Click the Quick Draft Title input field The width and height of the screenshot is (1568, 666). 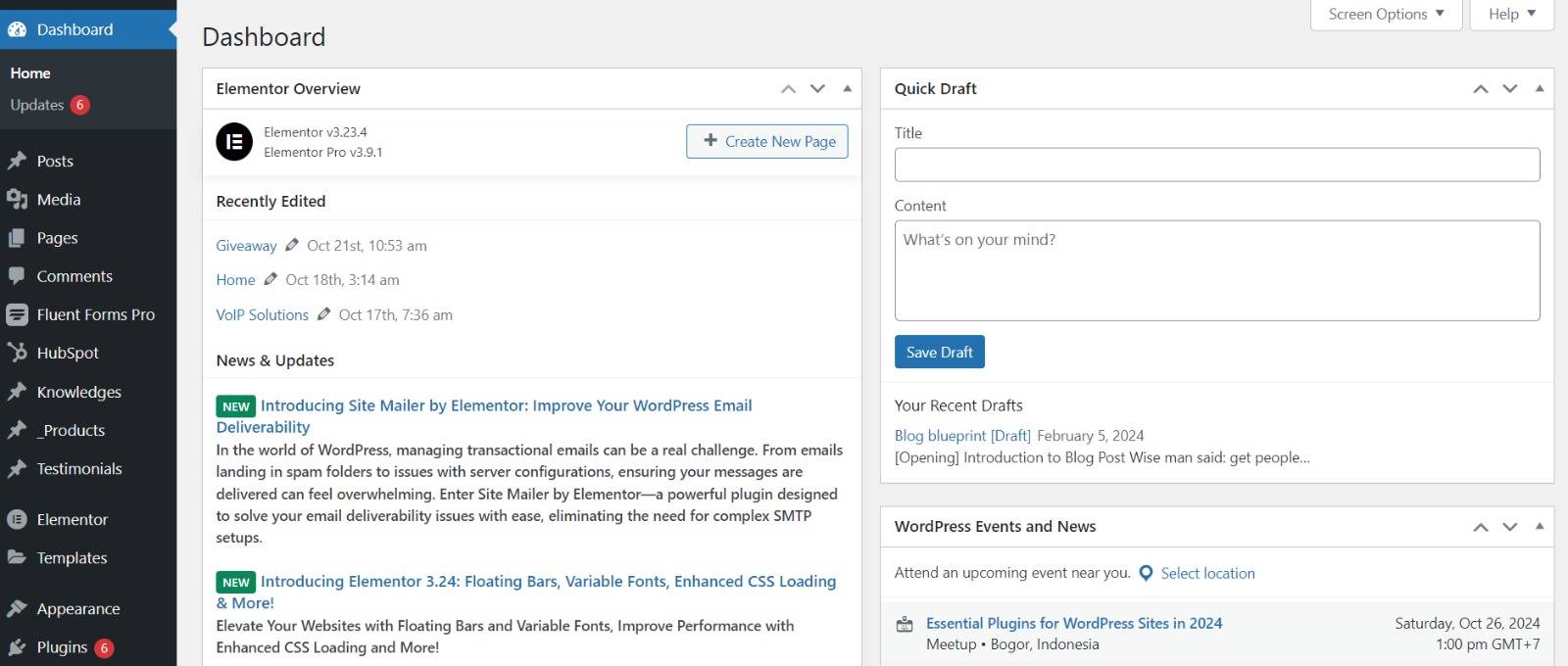[1216, 165]
